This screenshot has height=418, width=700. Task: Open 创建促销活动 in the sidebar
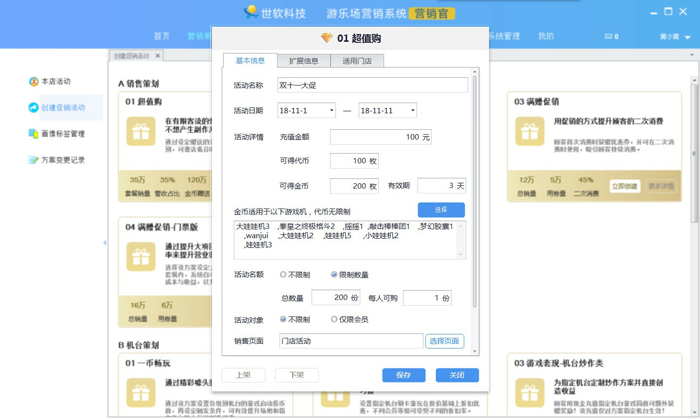pos(33,108)
